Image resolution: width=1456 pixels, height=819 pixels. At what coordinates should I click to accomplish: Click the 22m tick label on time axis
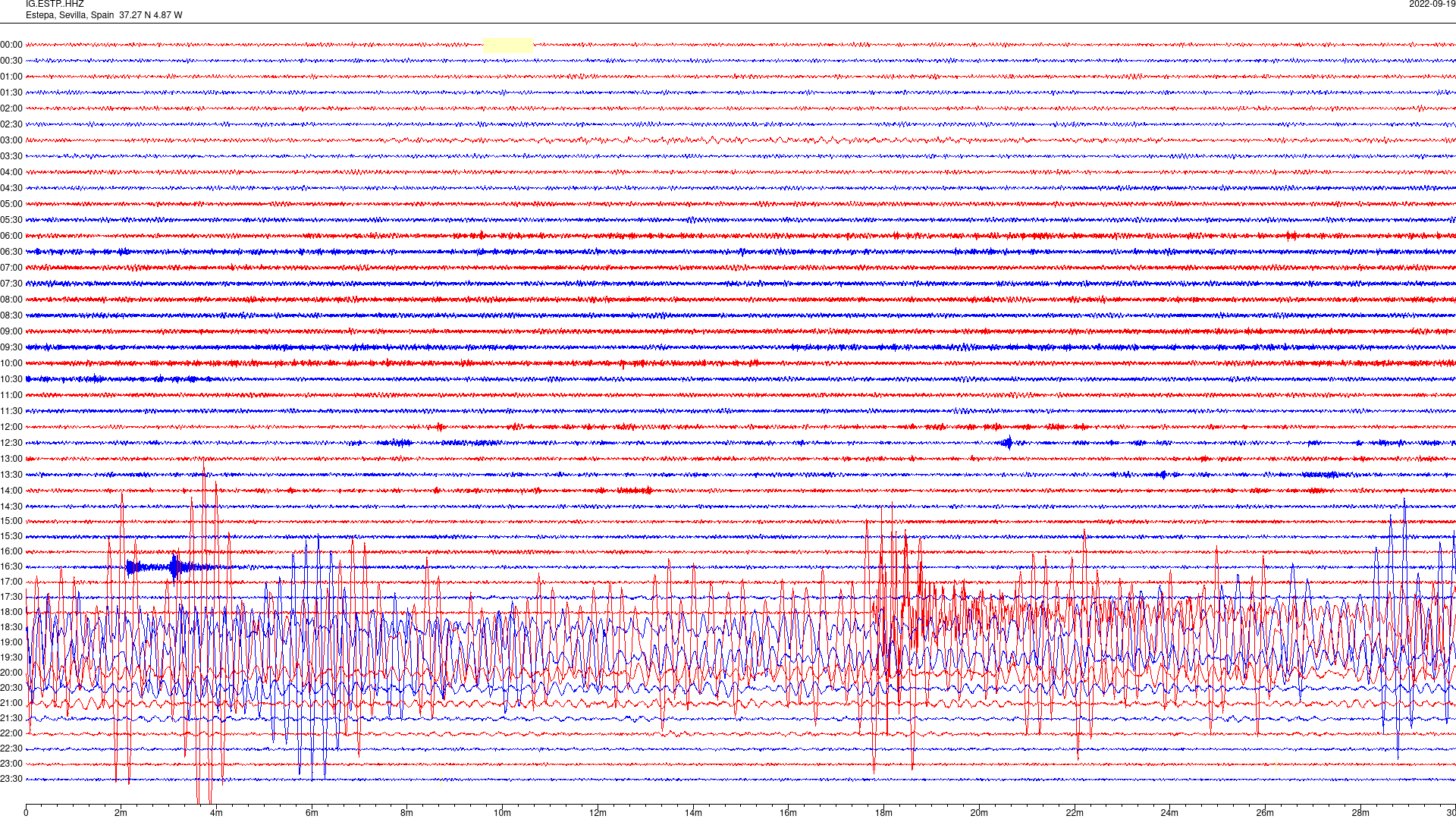point(1075,813)
